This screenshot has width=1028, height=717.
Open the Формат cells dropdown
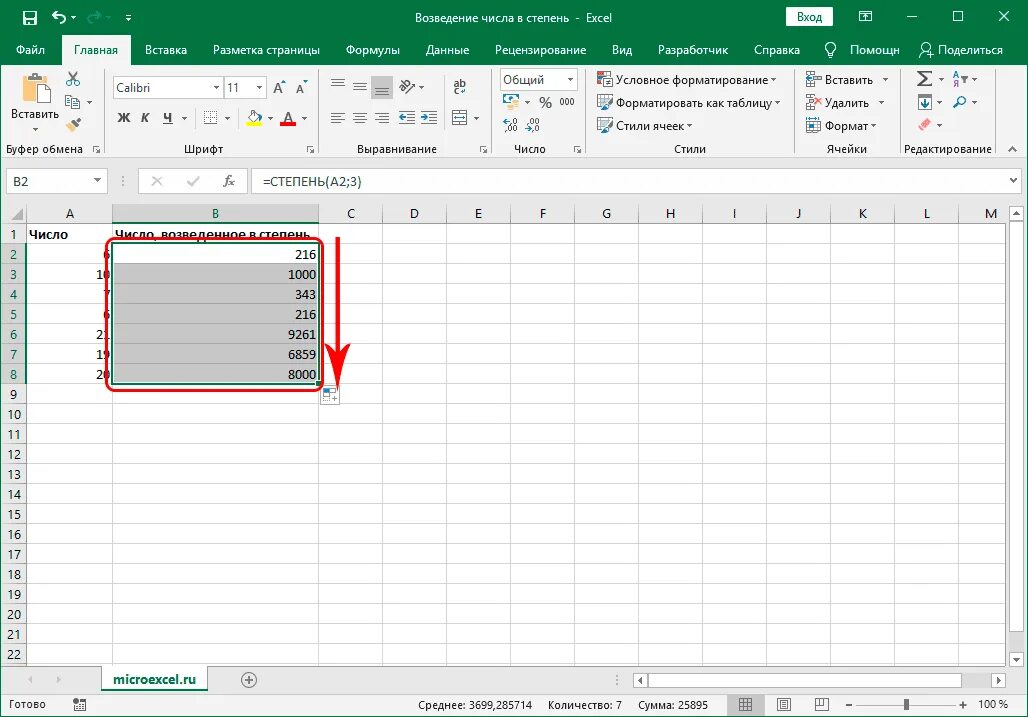[841, 126]
